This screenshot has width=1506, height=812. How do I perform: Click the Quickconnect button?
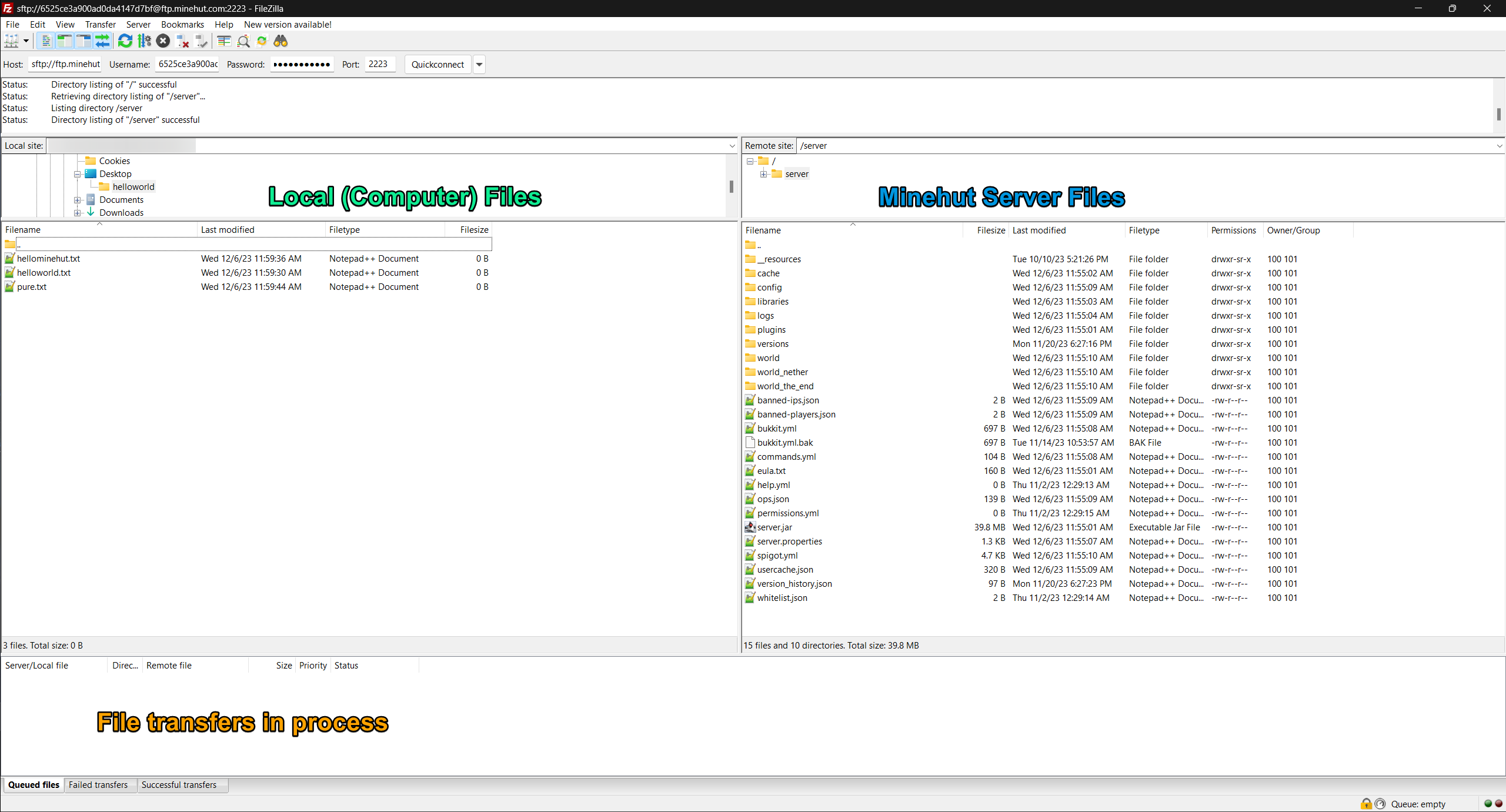coord(438,65)
